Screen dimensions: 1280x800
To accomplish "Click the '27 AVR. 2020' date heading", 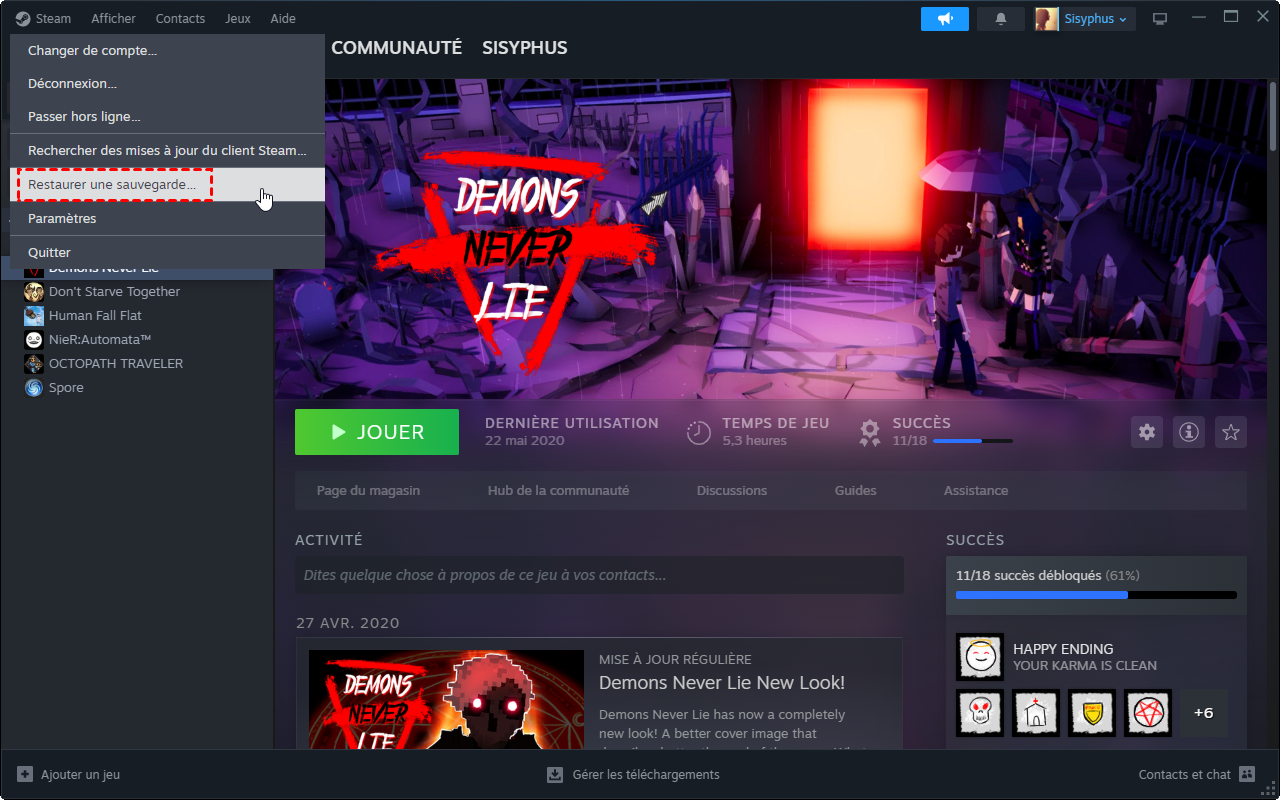I will pos(348,623).
